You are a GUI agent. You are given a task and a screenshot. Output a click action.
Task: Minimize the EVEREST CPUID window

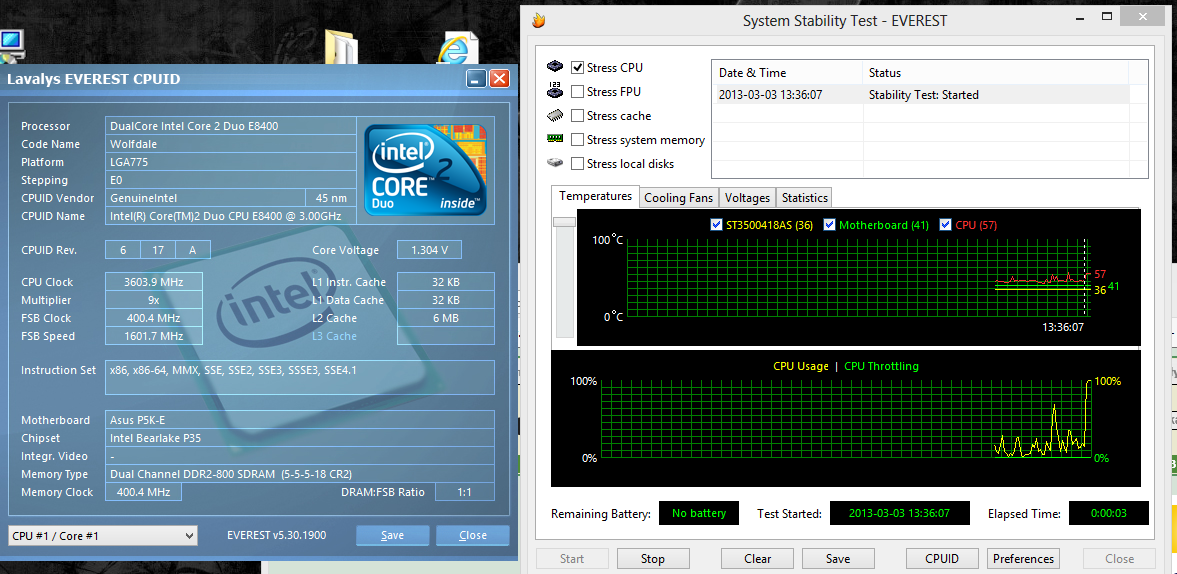475,79
